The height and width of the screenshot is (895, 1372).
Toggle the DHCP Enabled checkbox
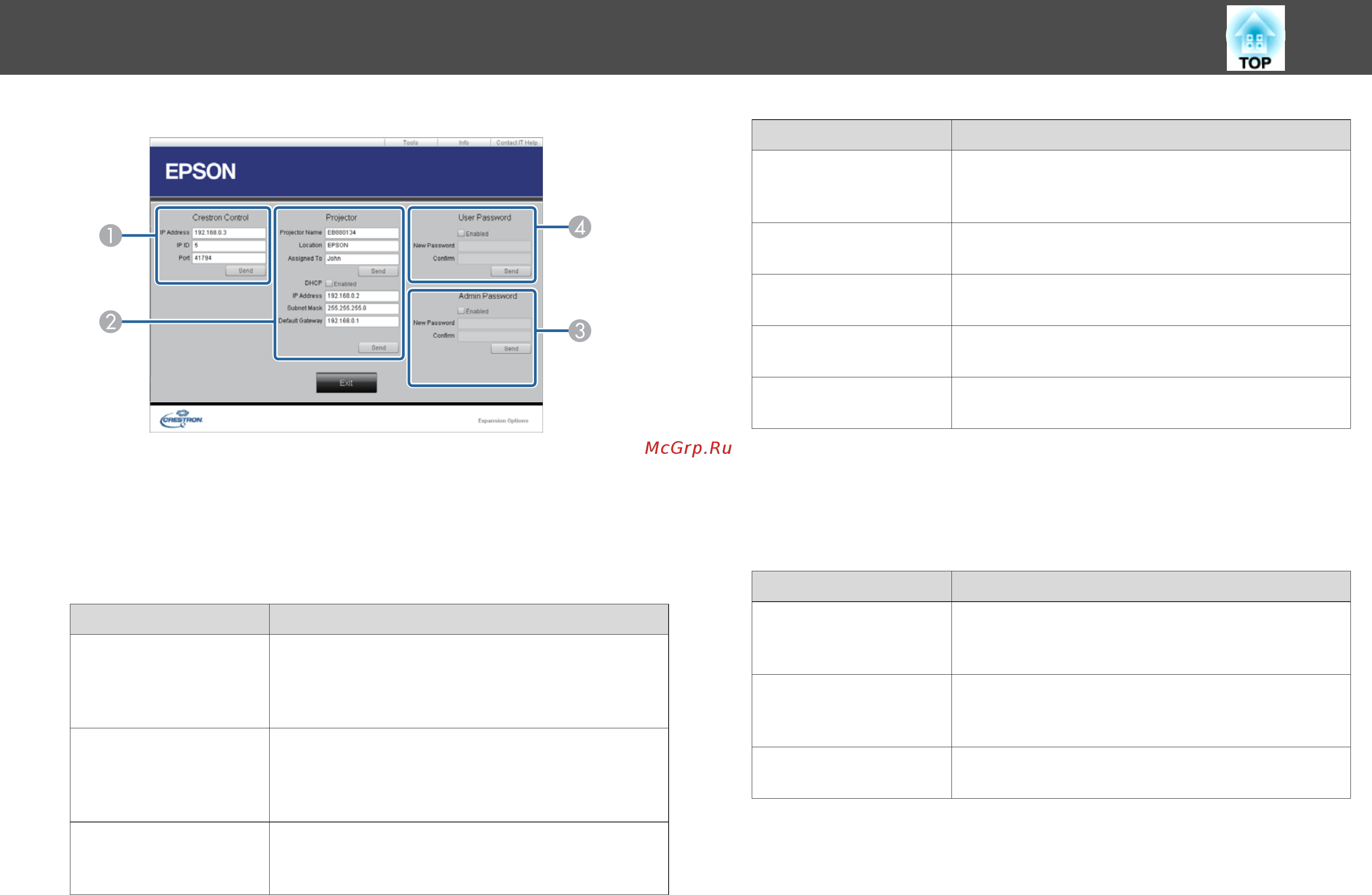[329, 284]
